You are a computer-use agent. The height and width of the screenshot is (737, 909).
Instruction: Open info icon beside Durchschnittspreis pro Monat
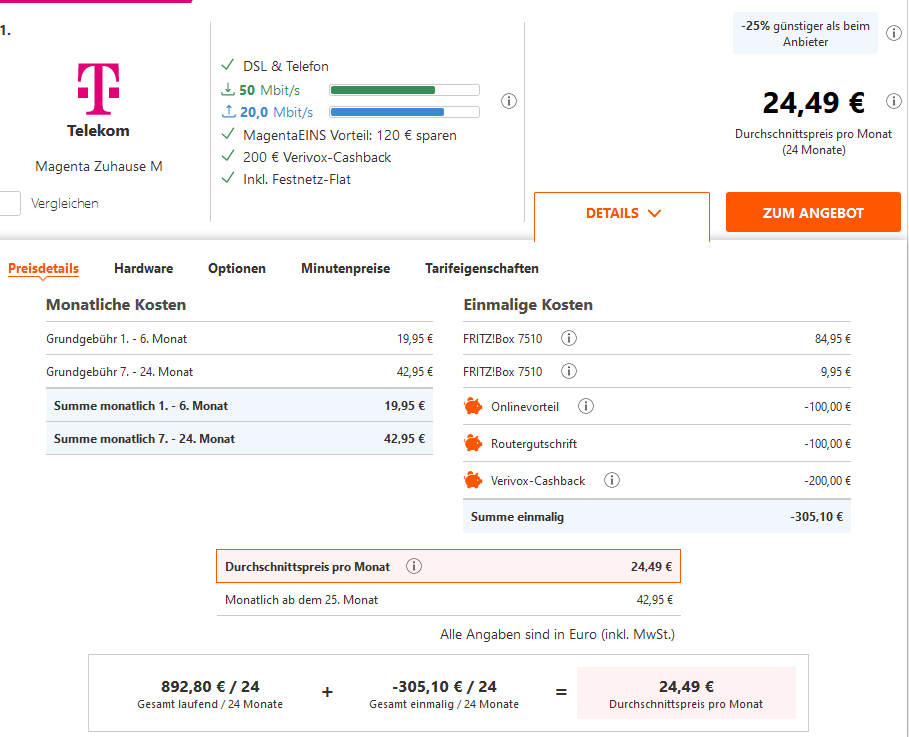click(x=414, y=566)
